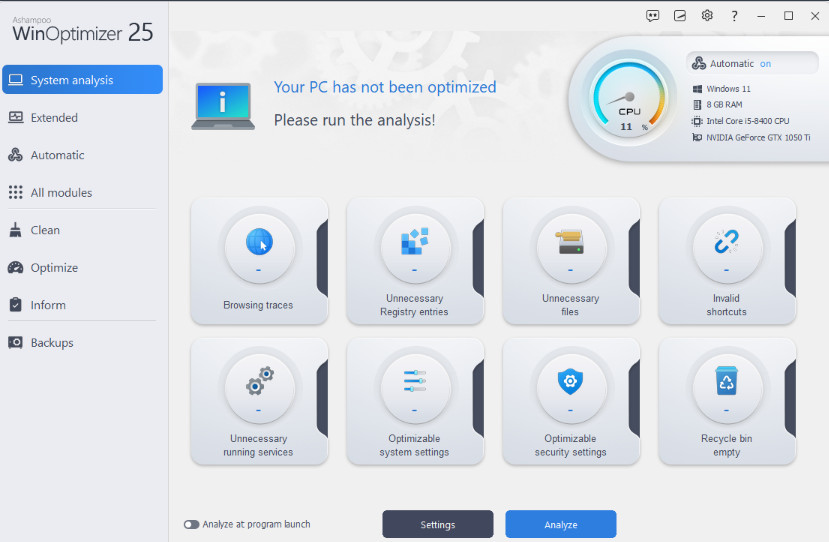Image resolution: width=829 pixels, height=542 pixels.
Task: Expand Optimizable system settings side tab
Action: pos(478,399)
